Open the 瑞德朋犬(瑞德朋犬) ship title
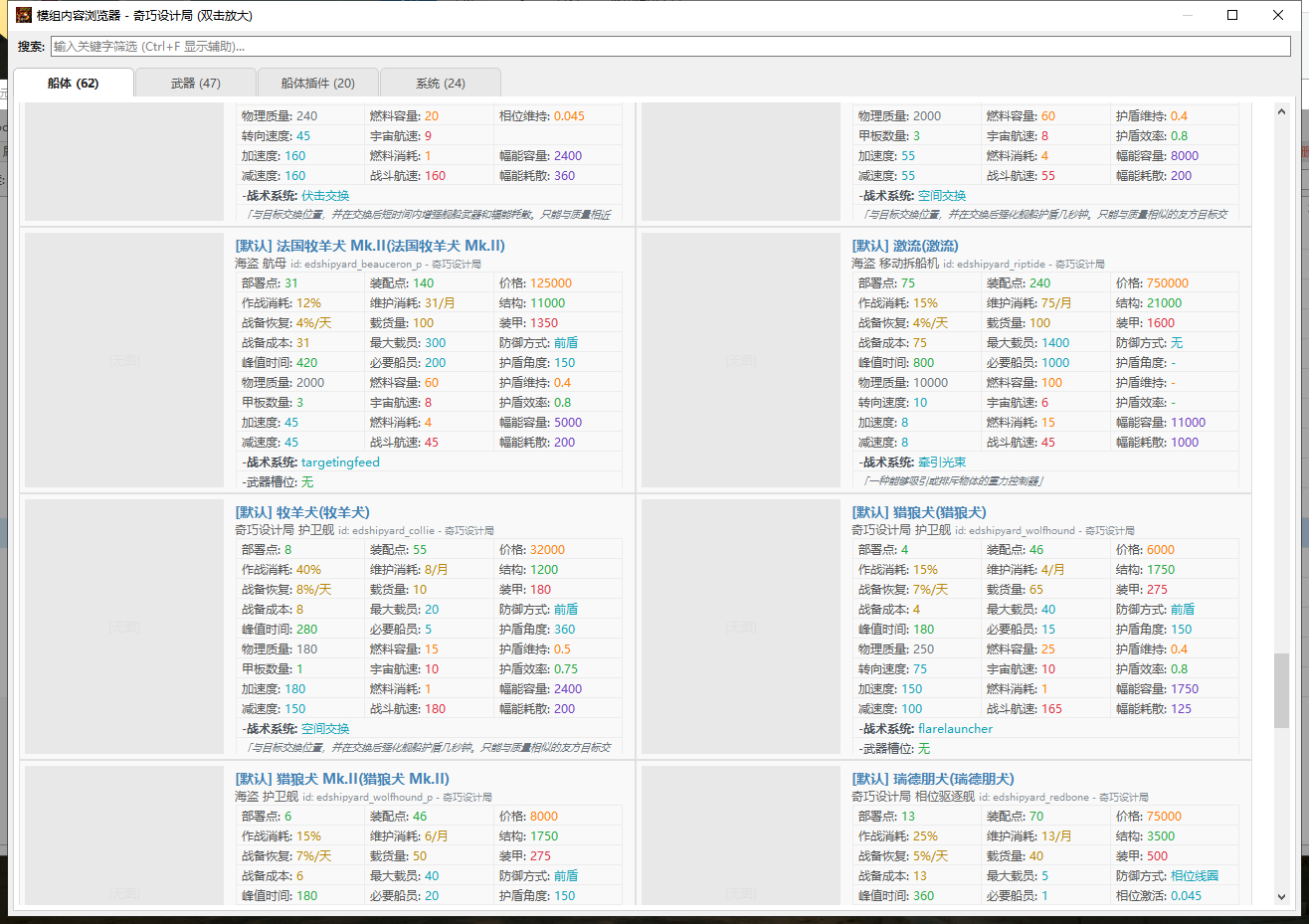This screenshot has height=924, width=1309. [x=933, y=779]
